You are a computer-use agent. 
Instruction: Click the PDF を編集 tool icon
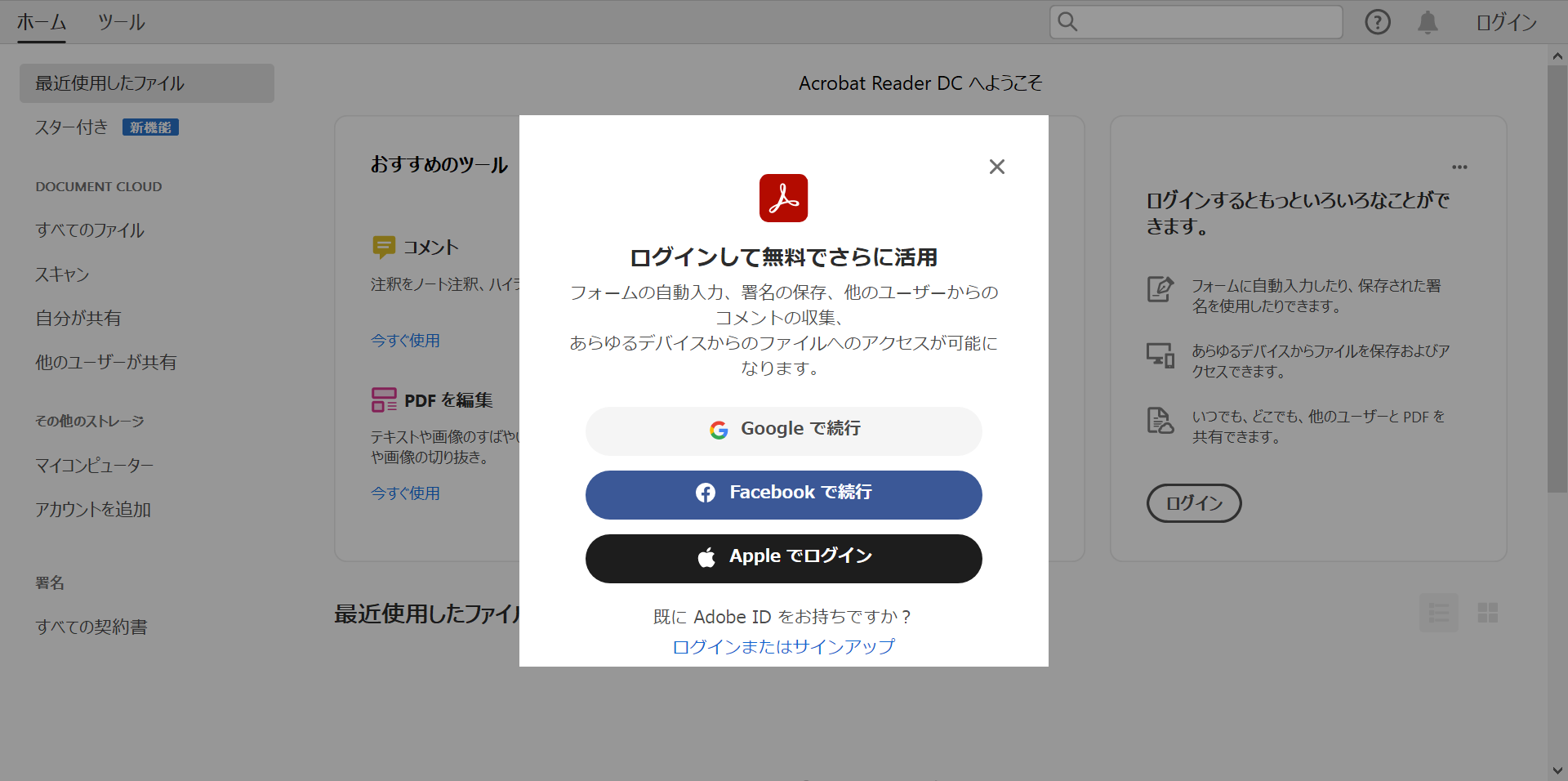[384, 399]
